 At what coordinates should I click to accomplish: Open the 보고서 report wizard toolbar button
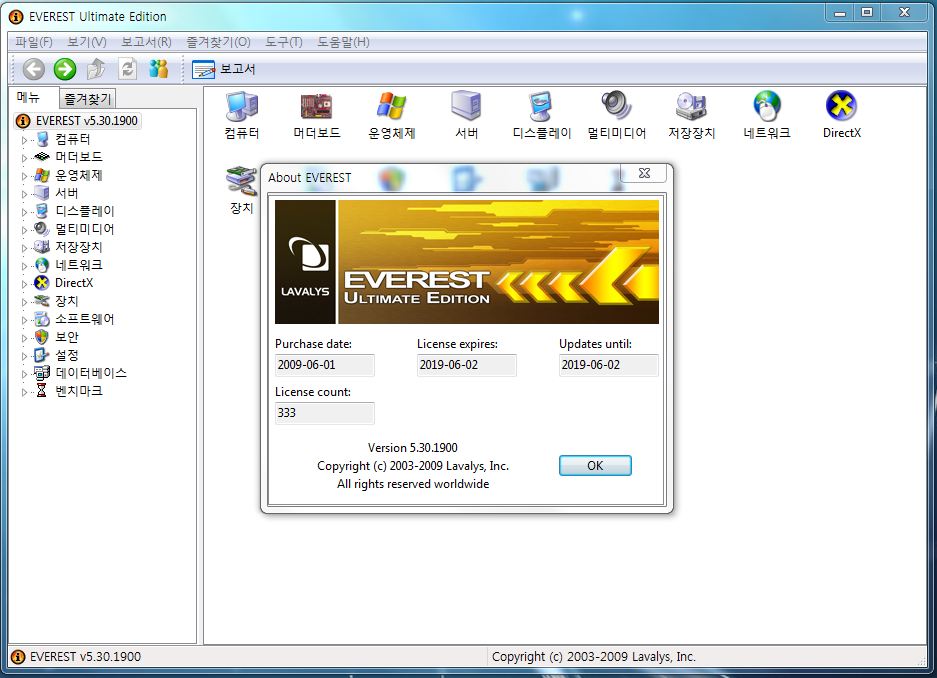coord(223,69)
